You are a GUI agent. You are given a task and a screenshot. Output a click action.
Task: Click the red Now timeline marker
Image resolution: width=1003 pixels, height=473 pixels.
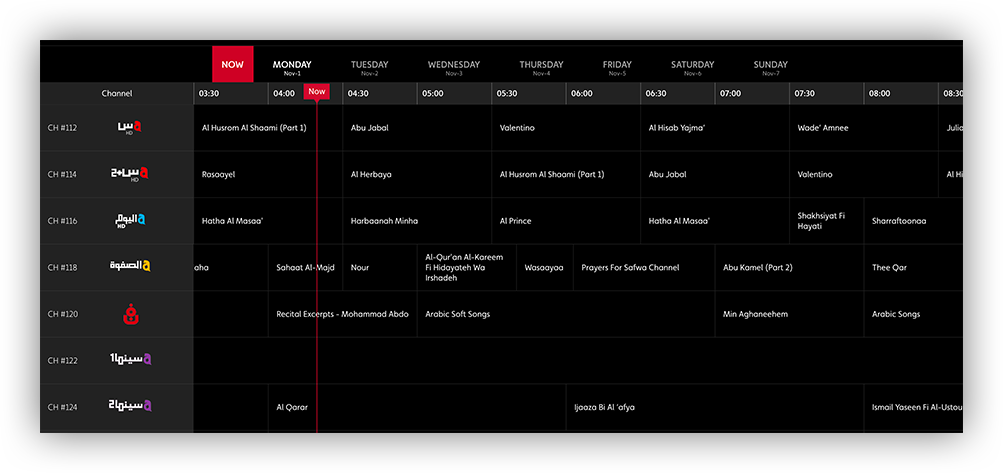pyautogui.click(x=317, y=92)
